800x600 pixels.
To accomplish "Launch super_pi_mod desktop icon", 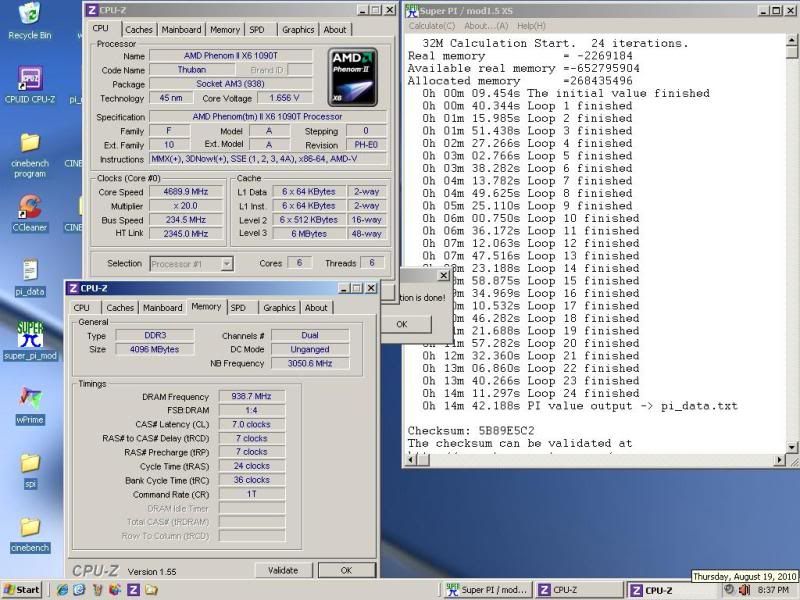I will [x=30, y=341].
